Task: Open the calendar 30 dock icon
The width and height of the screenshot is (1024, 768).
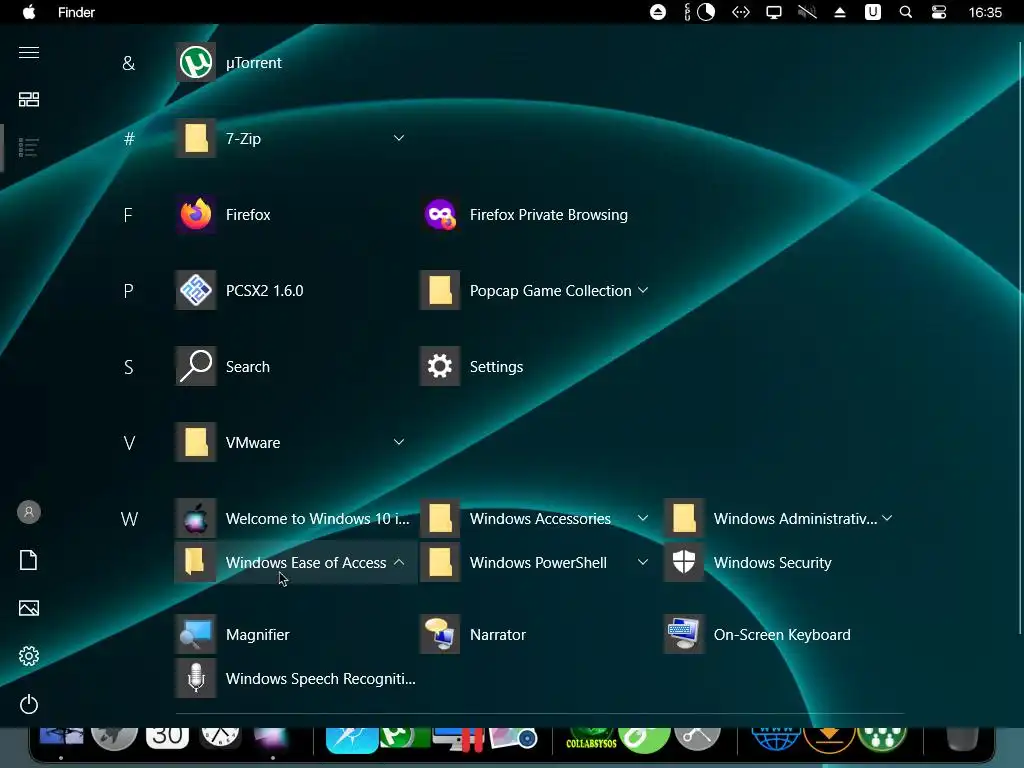Action: pyautogui.click(x=167, y=739)
